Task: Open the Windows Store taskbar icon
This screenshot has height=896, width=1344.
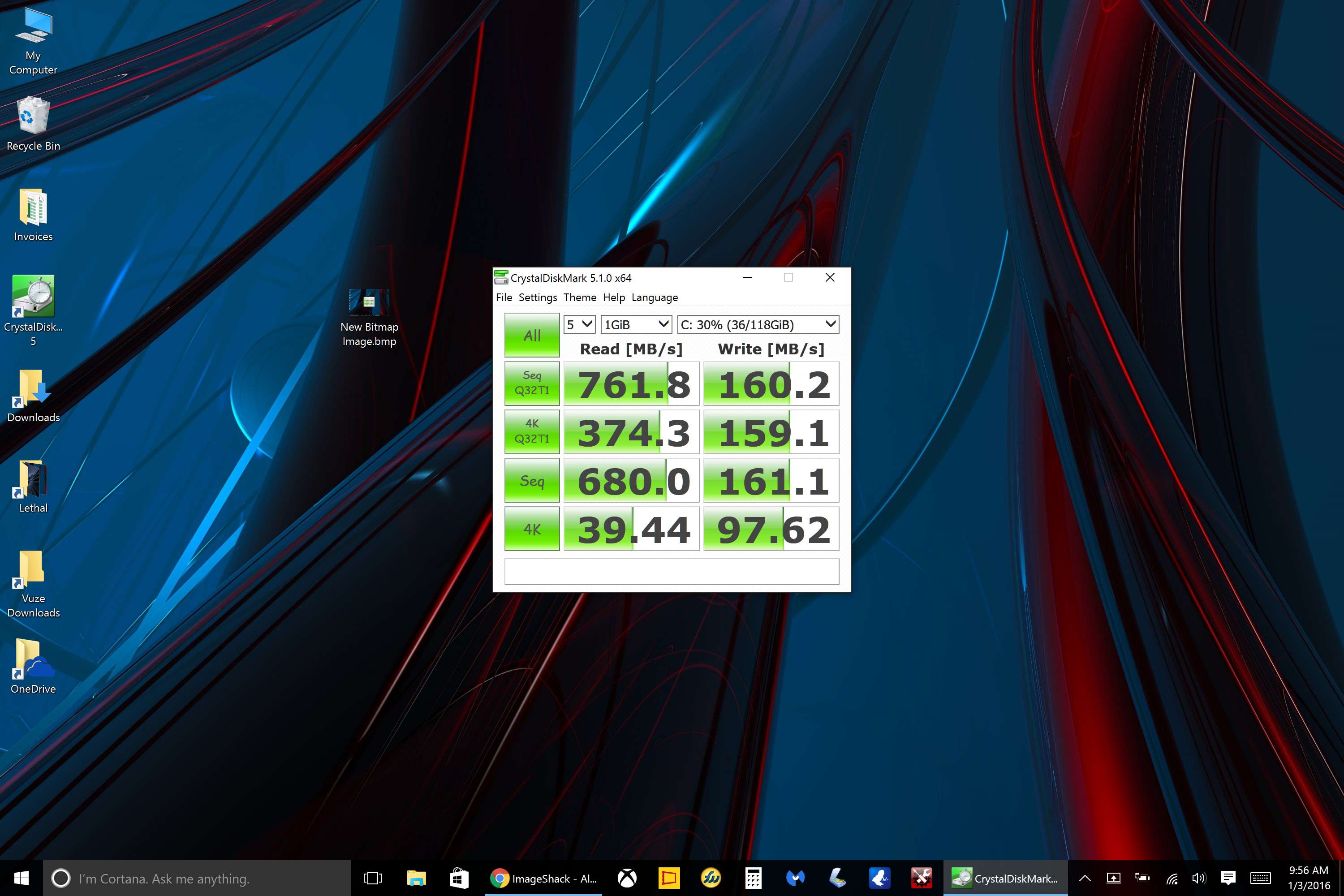Action: pos(459,878)
